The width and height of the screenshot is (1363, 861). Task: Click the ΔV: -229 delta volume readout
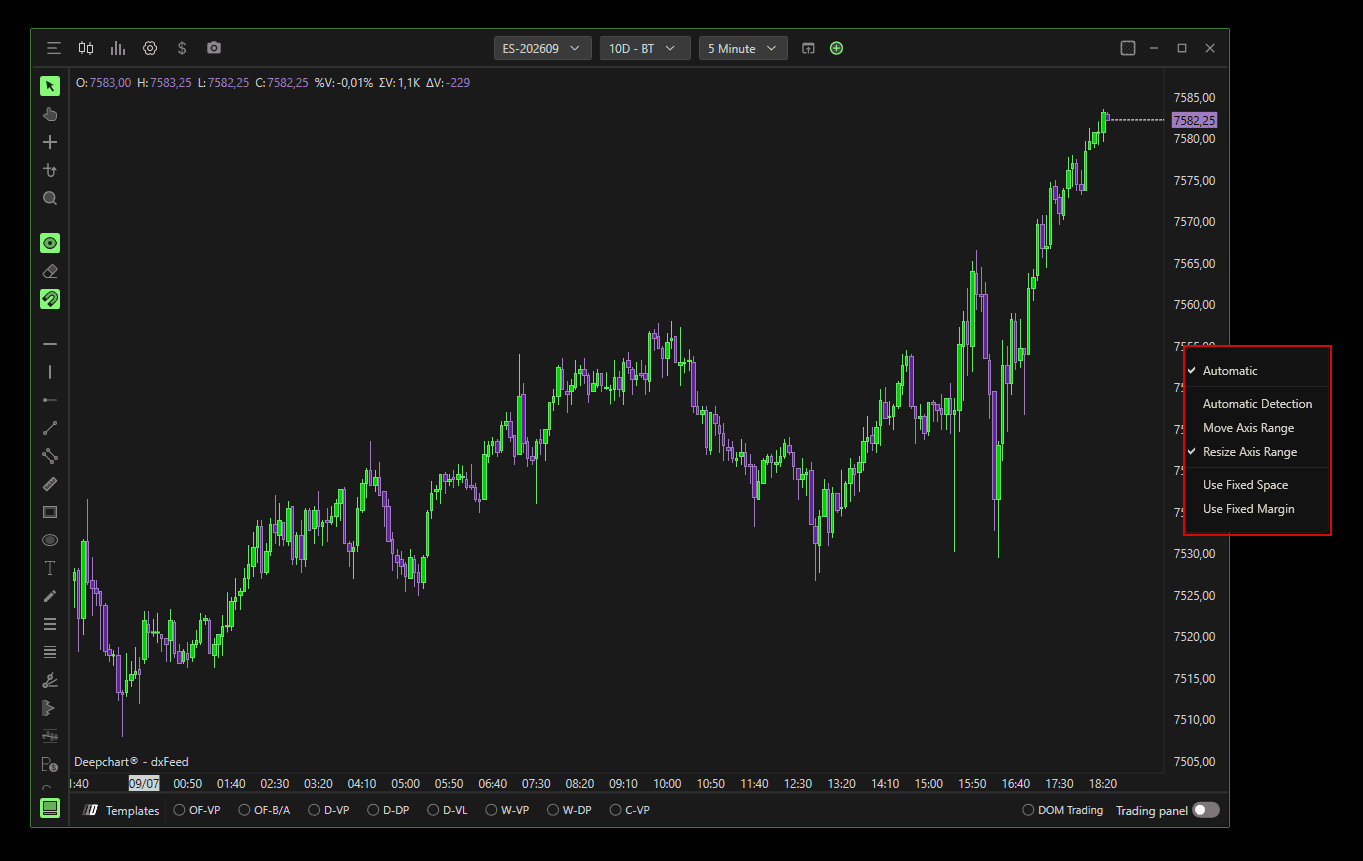click(x=448, y=83)
